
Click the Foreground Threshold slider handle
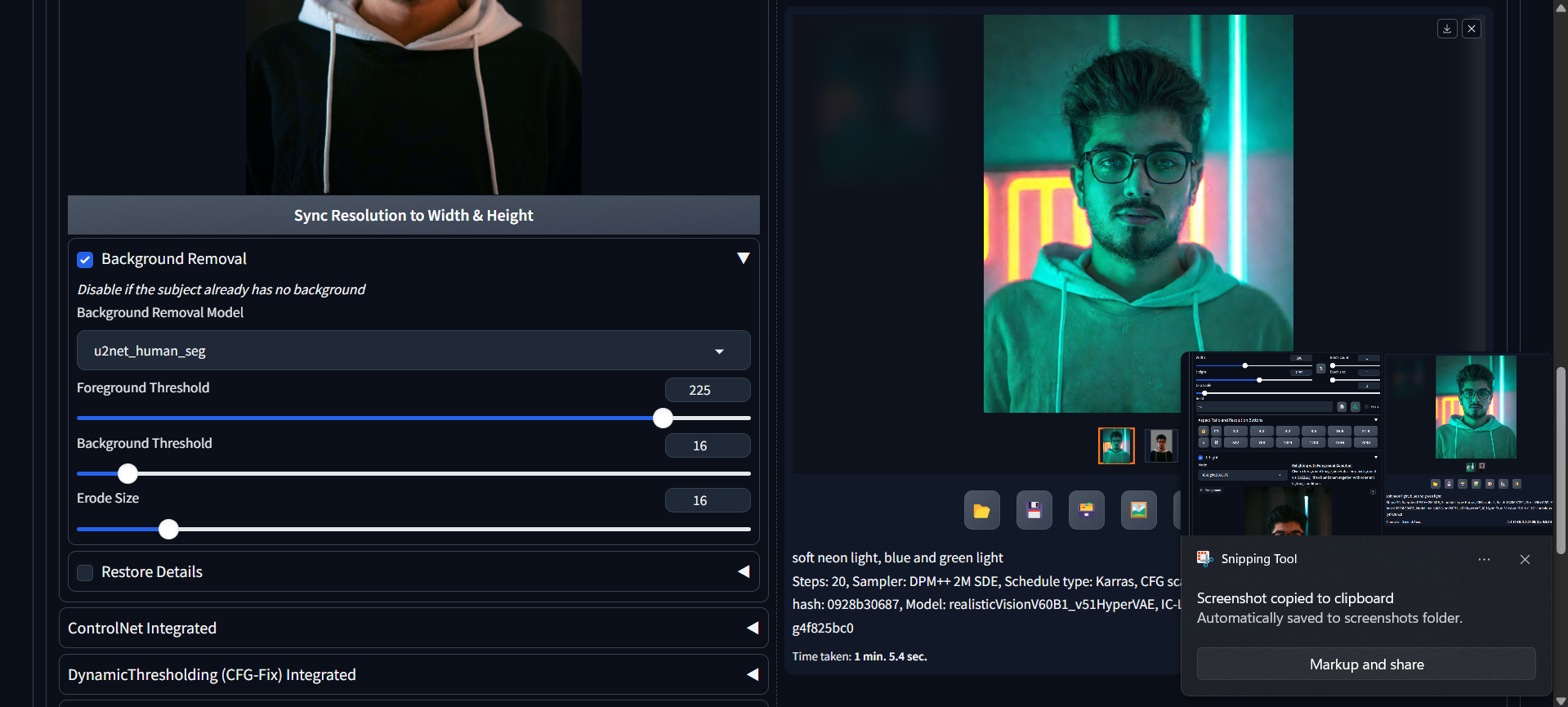coord(663,418)
